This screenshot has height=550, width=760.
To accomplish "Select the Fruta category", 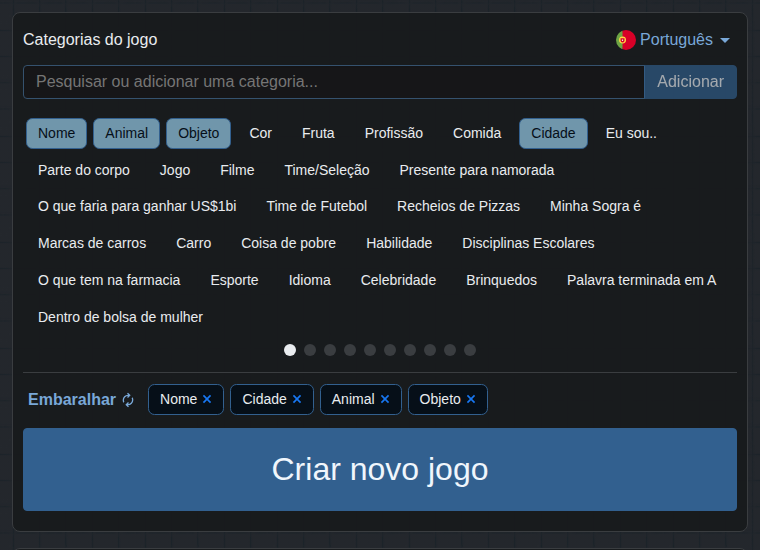I will click(x=318, y=133).
